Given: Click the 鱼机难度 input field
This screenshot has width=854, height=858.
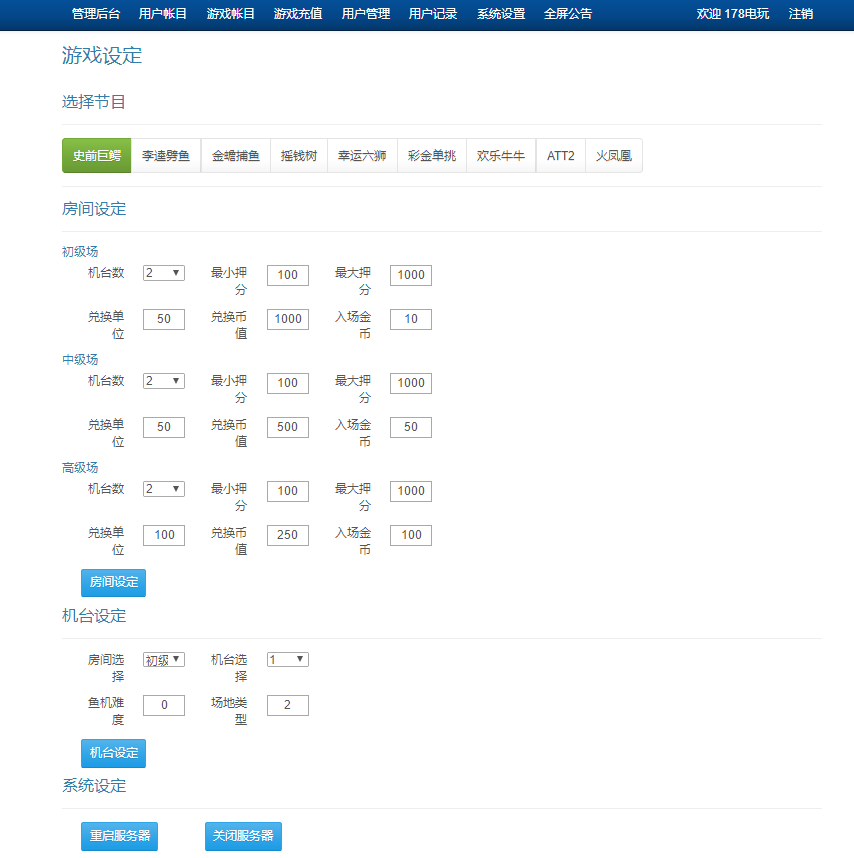Looking at the screenshot, I should [163, 705].
